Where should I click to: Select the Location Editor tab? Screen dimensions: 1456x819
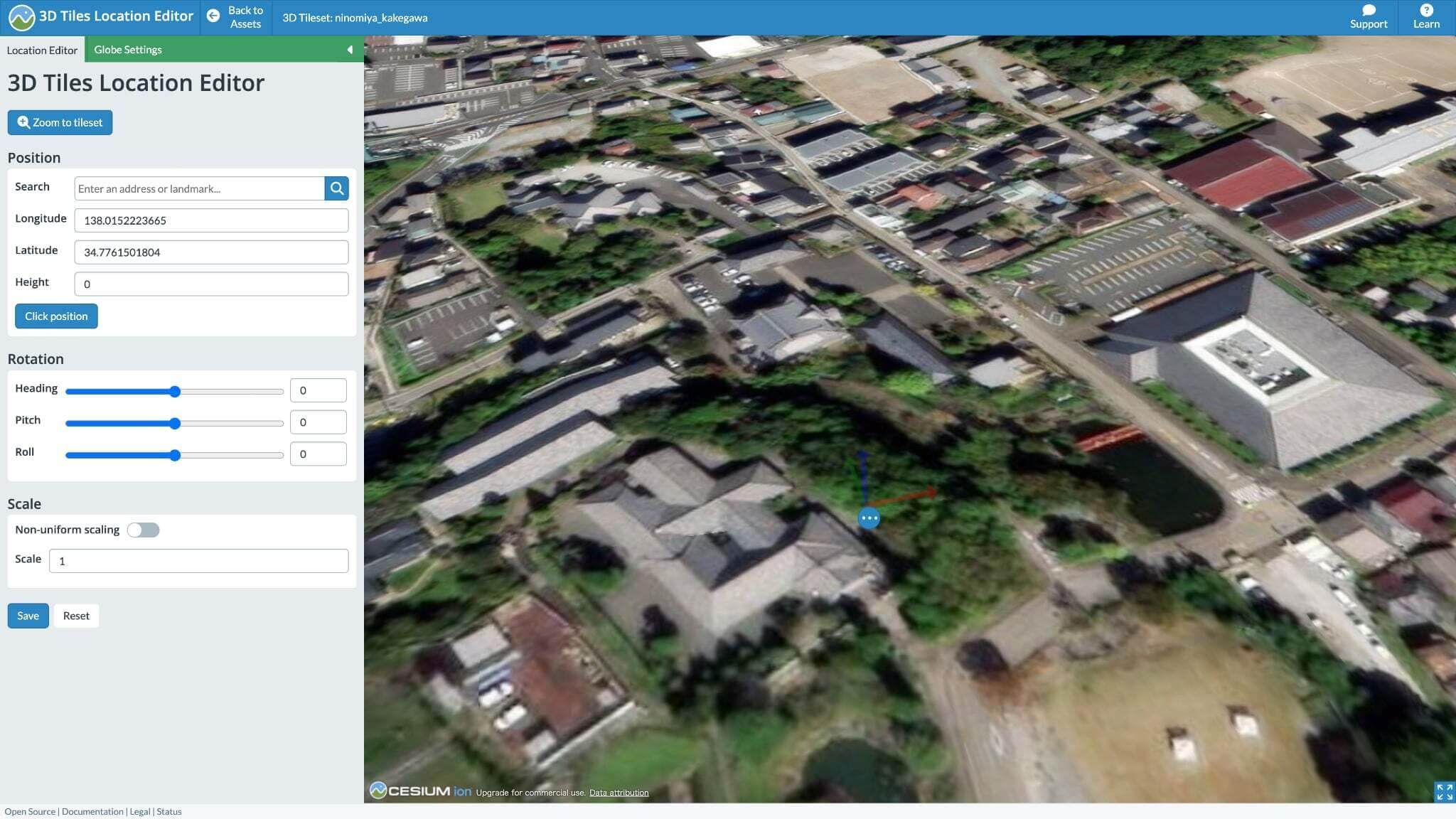click(x=42, y=50)
